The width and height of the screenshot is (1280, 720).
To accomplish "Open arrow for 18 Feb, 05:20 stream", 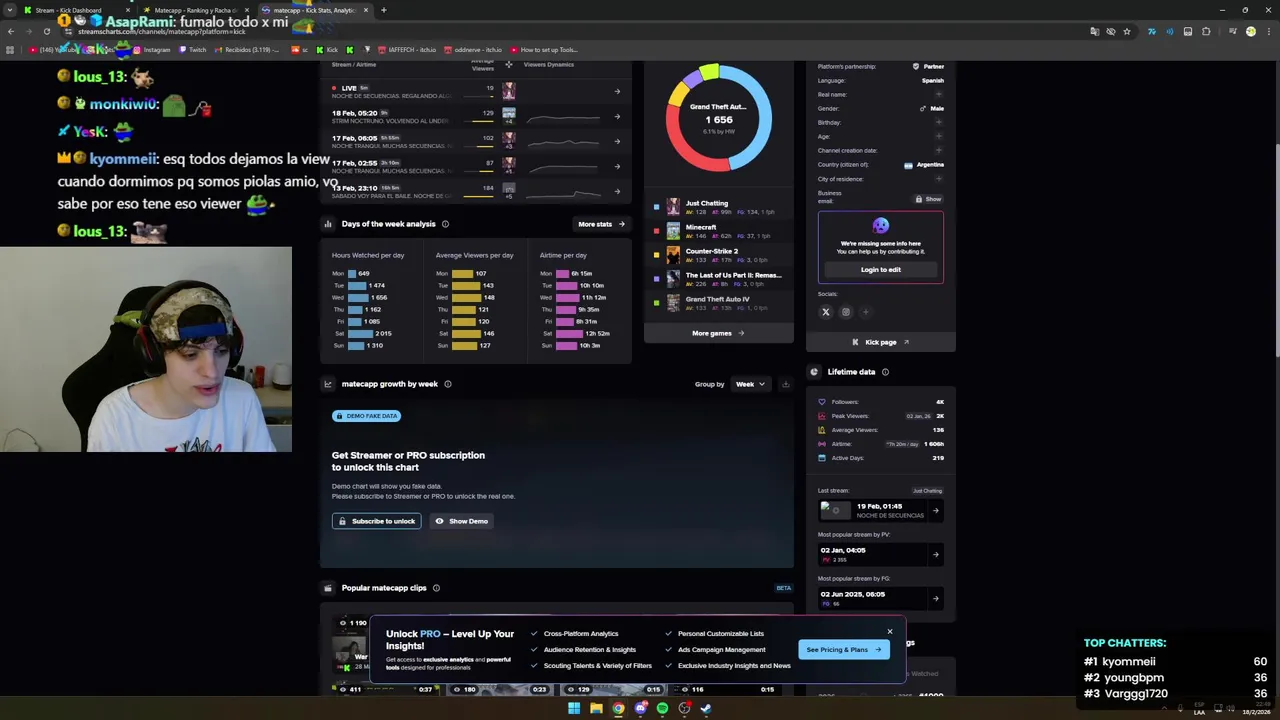I will coord(617,117).
